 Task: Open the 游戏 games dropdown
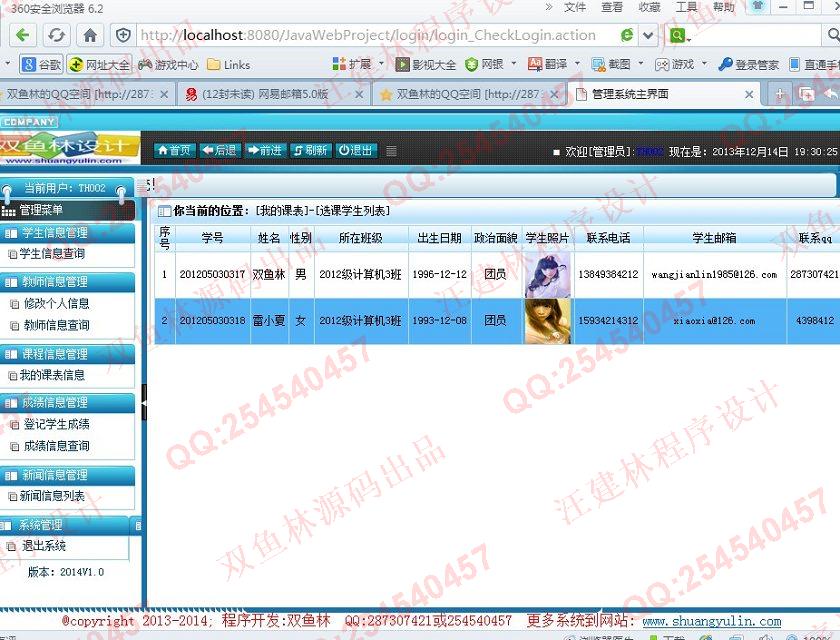click(x=680, y=65)
